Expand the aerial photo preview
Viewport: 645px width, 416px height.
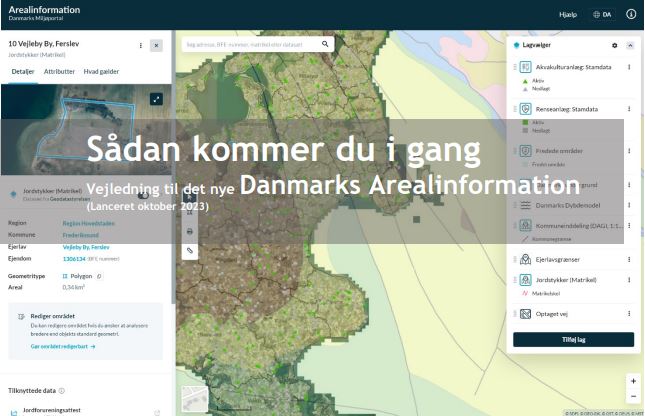coord(156,99)
